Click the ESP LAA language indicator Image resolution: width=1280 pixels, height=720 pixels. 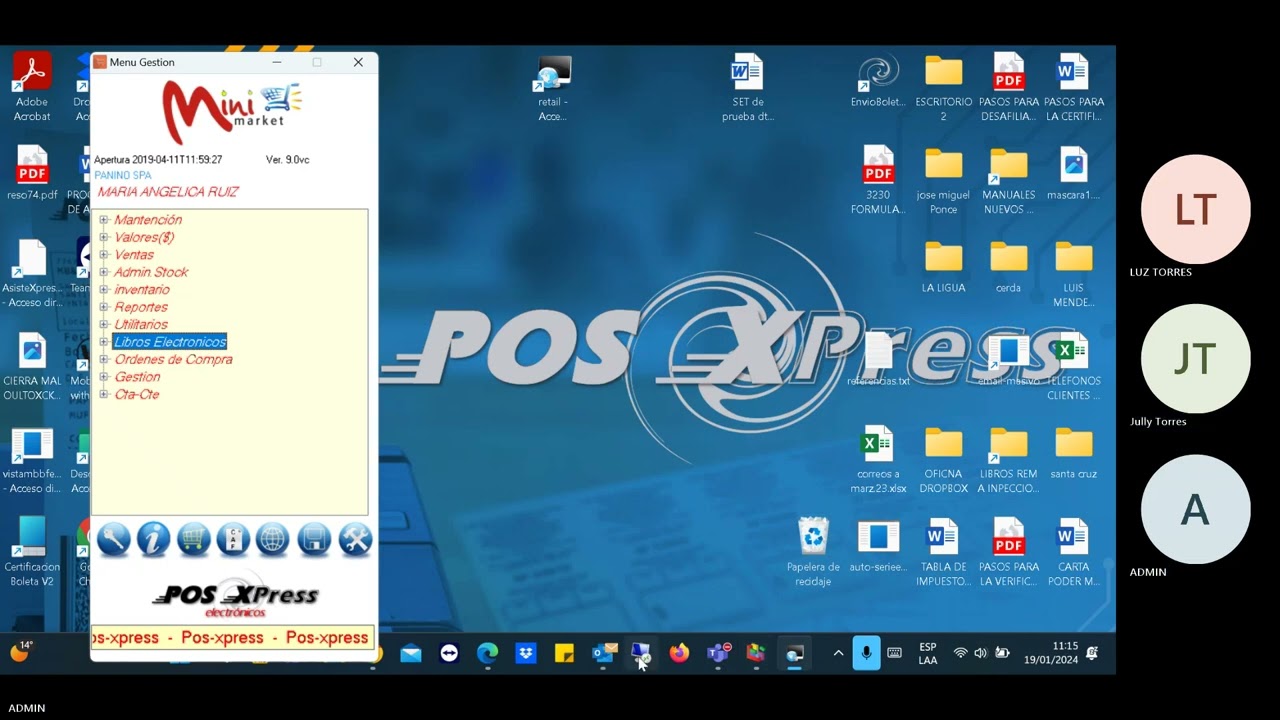928,653
